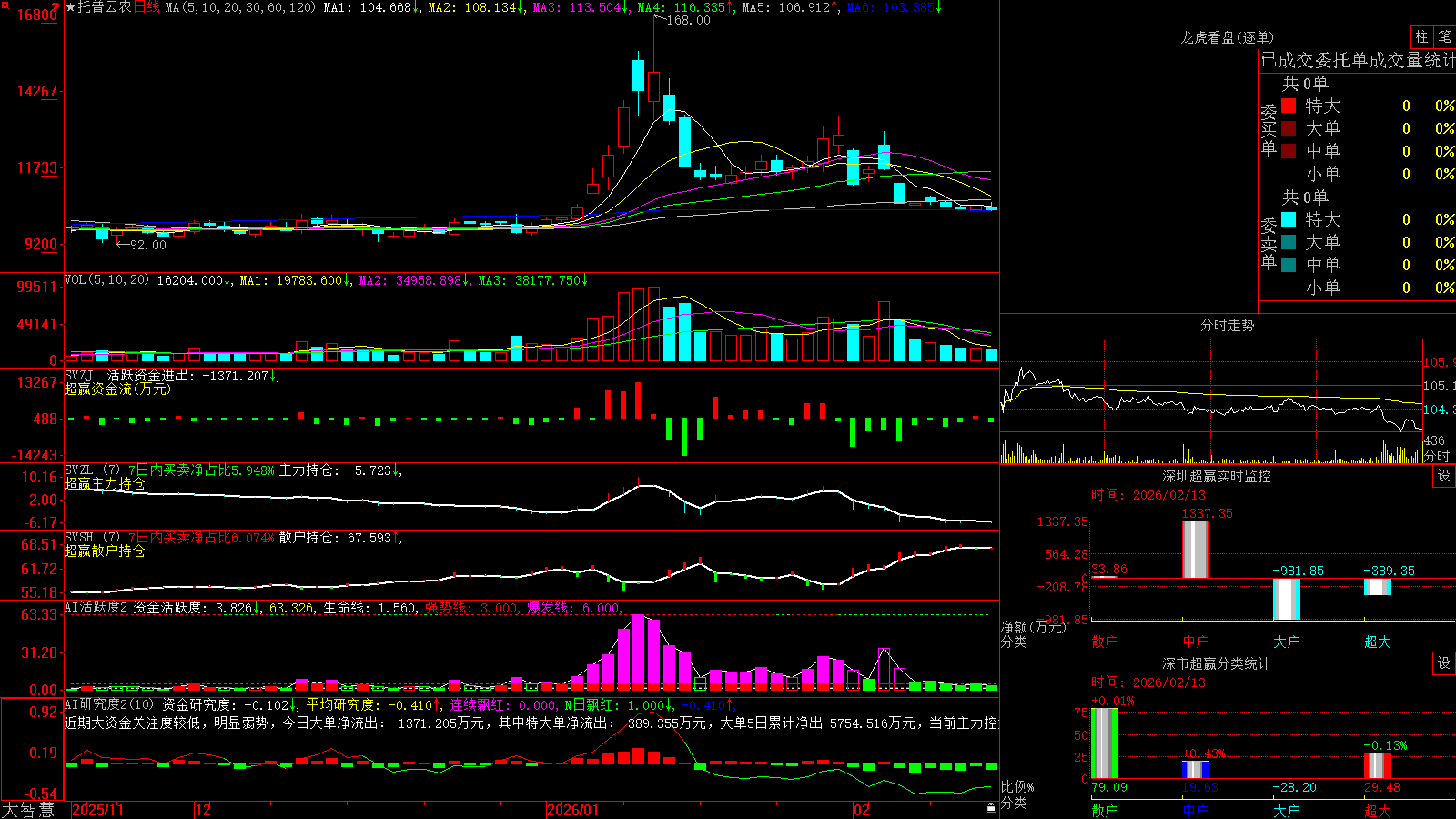Click the red question mark icon near 16800
This screenshot has width=1456, height=819.
57,7
